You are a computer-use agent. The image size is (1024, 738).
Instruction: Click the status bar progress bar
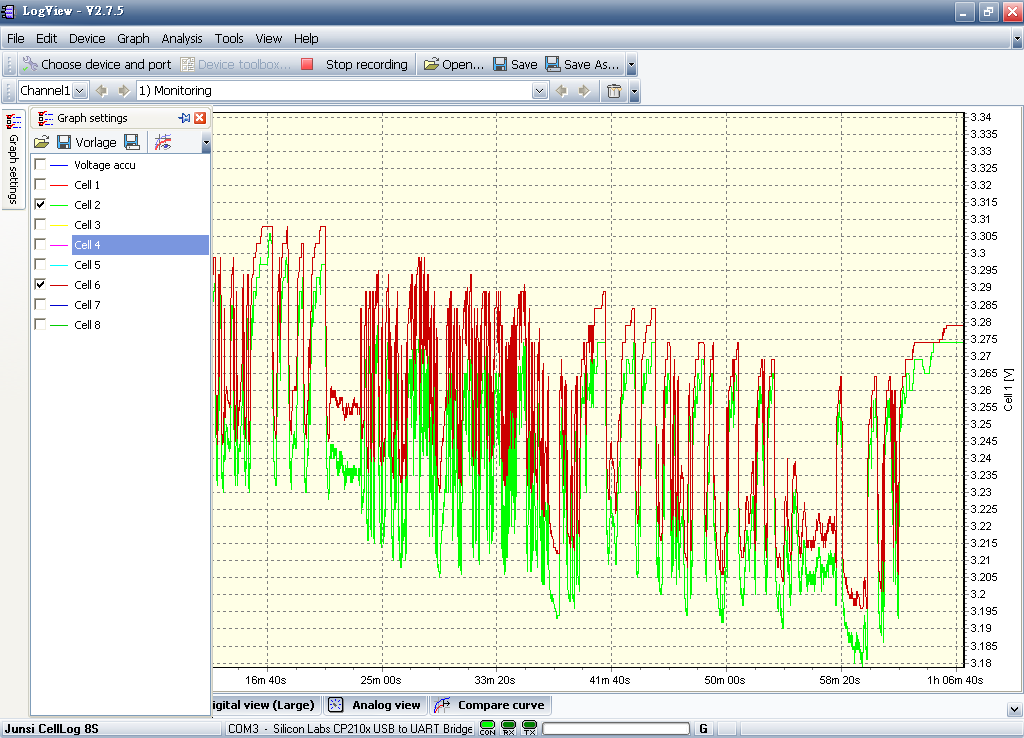click(x=616, y=728)
